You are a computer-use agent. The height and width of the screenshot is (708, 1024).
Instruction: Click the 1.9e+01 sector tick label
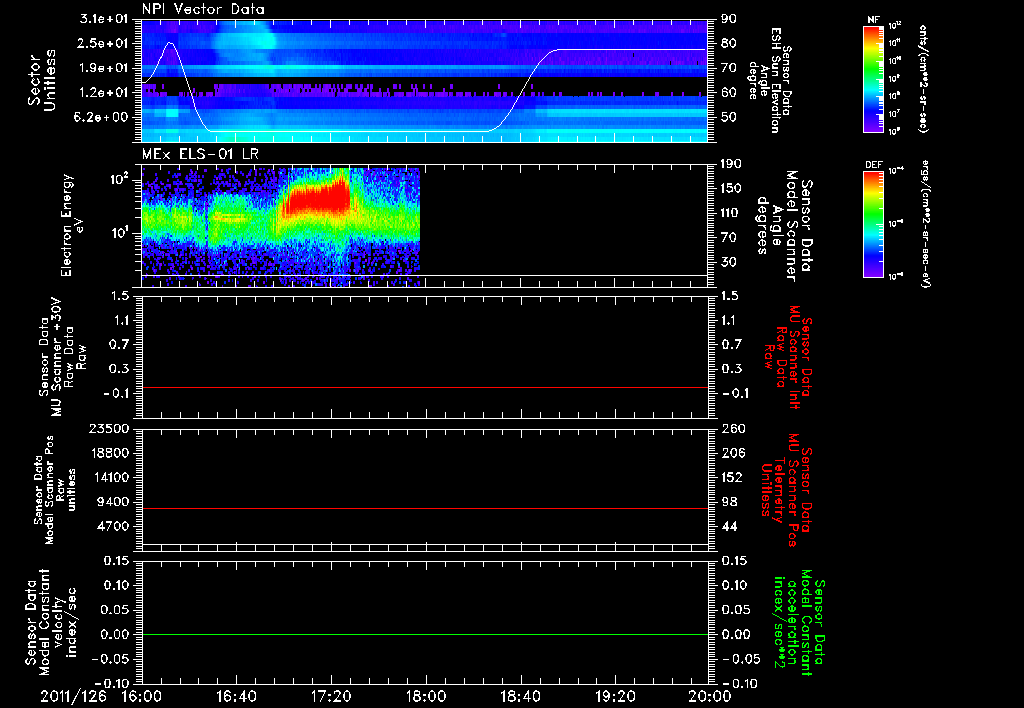pos(104,68)
